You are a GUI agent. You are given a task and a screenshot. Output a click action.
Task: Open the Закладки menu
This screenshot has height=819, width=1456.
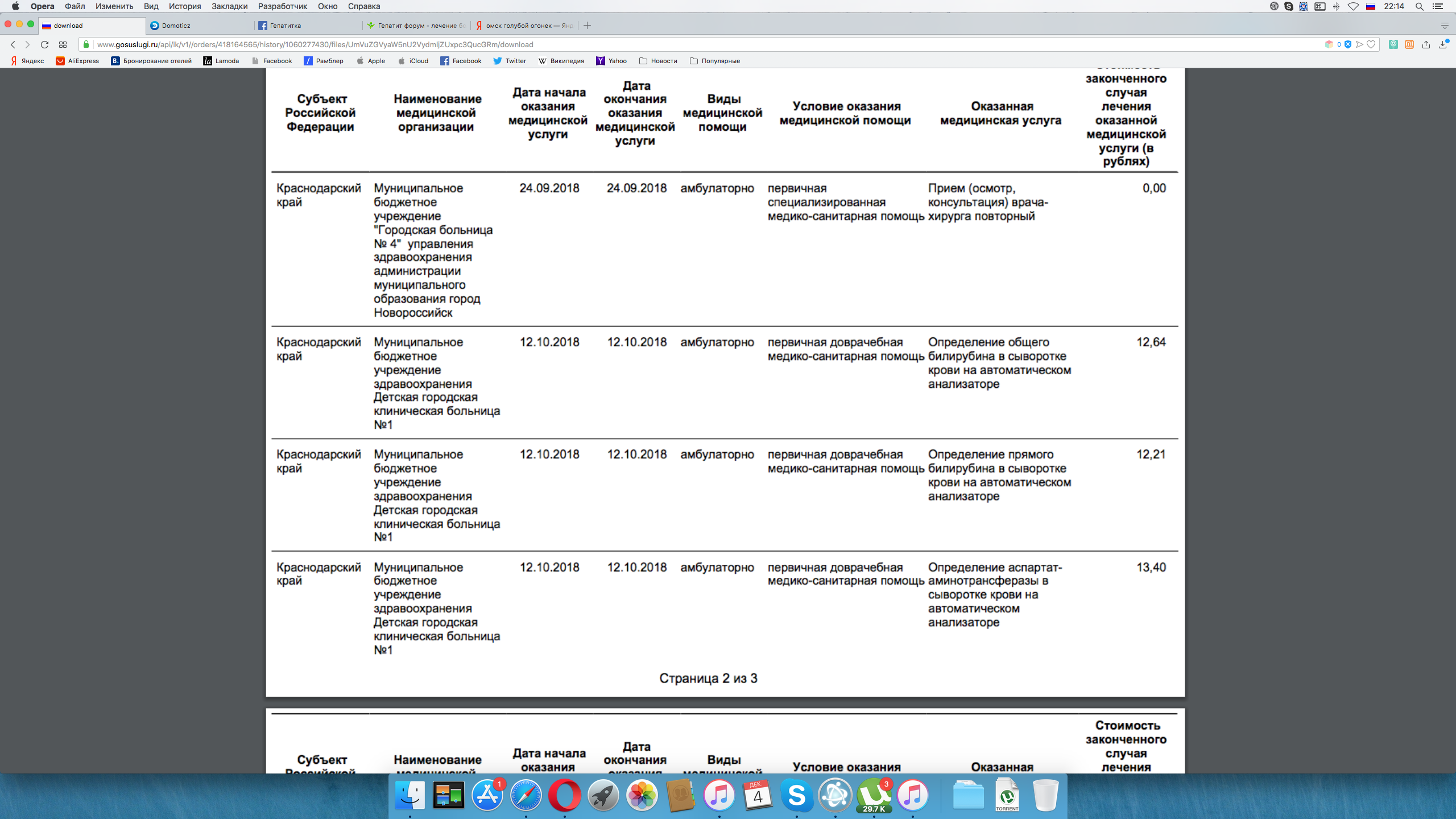coord(229,6)
